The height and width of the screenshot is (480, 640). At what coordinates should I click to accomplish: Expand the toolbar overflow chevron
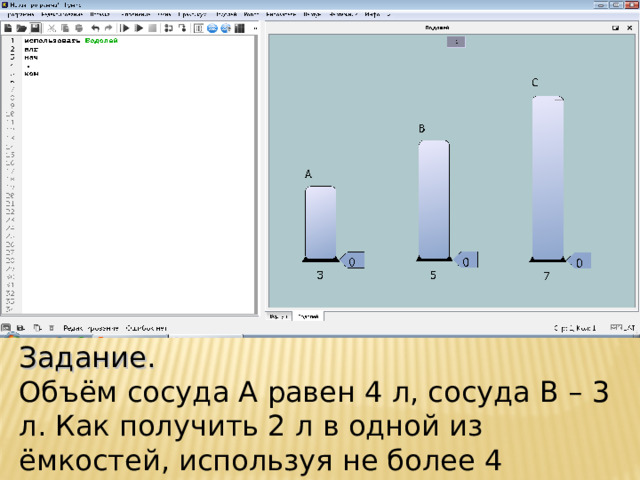click(x=254, y=28)
